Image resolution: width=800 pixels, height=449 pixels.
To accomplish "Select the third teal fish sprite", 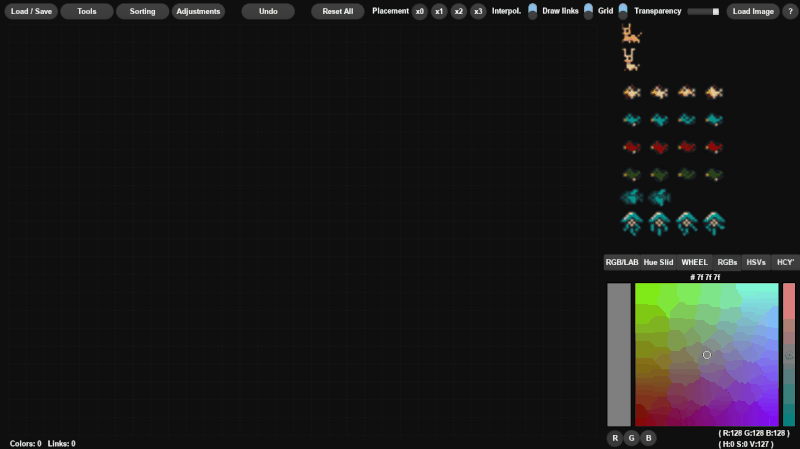I will [687, 119].
